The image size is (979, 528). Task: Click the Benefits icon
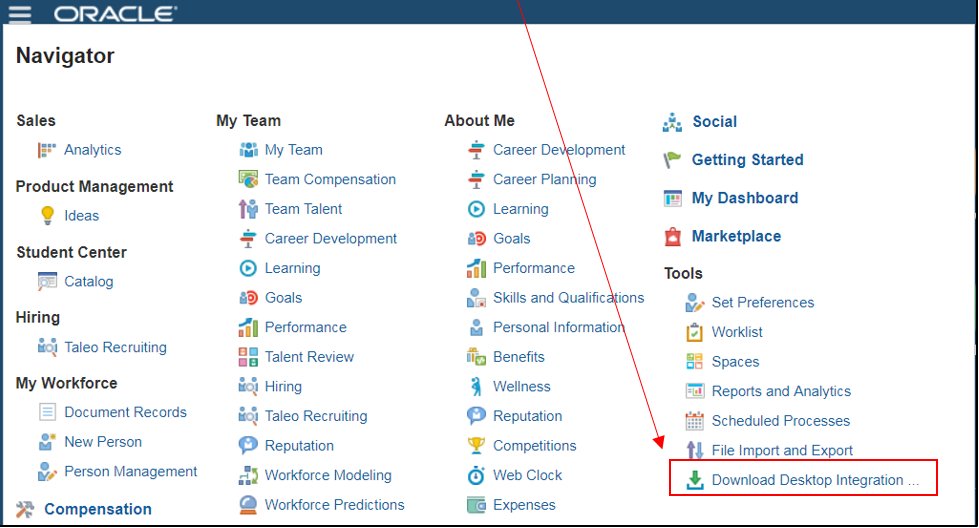tap(476, 357)
